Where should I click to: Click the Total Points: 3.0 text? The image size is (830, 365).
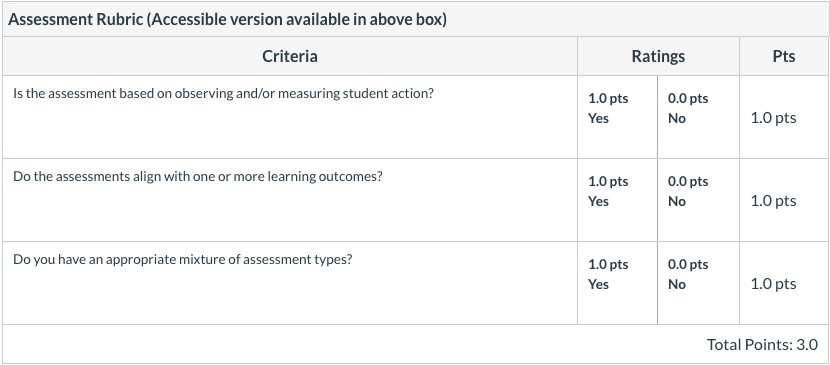pos(762,345)
